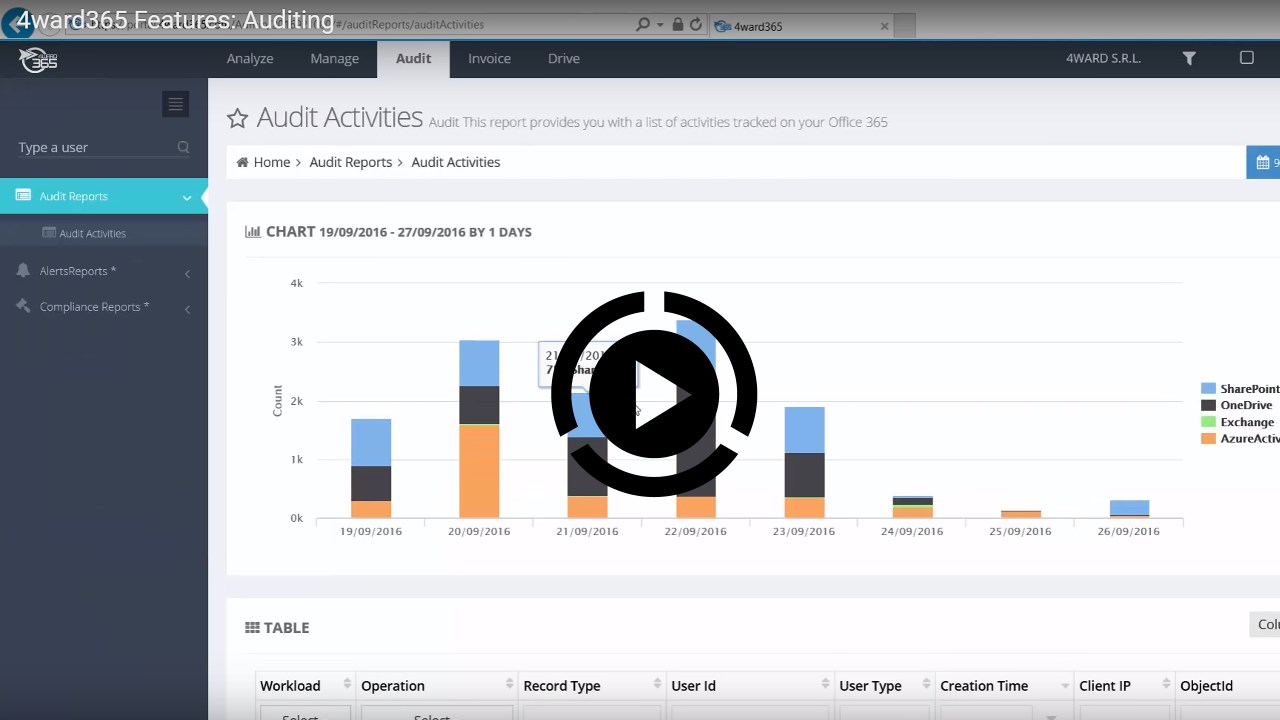Switch to the 4ward365 browser tab
The image size is (1280, 720).
coord(800,26)
